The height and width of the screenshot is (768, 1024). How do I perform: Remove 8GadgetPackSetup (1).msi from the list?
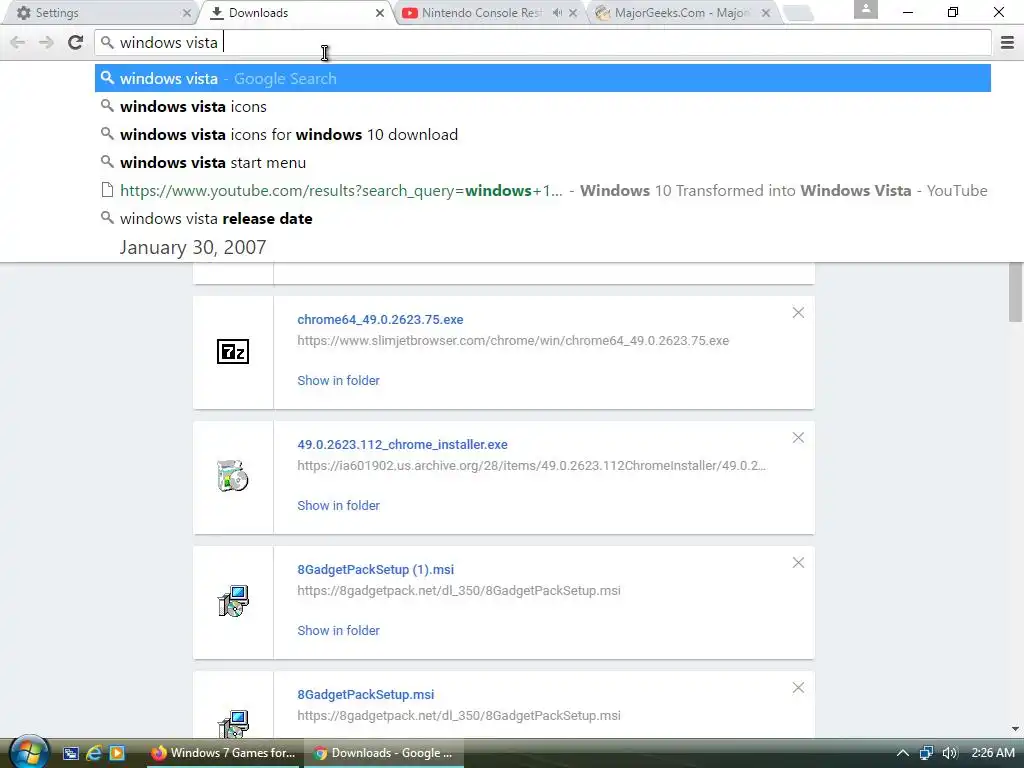[x=798, y=563]
